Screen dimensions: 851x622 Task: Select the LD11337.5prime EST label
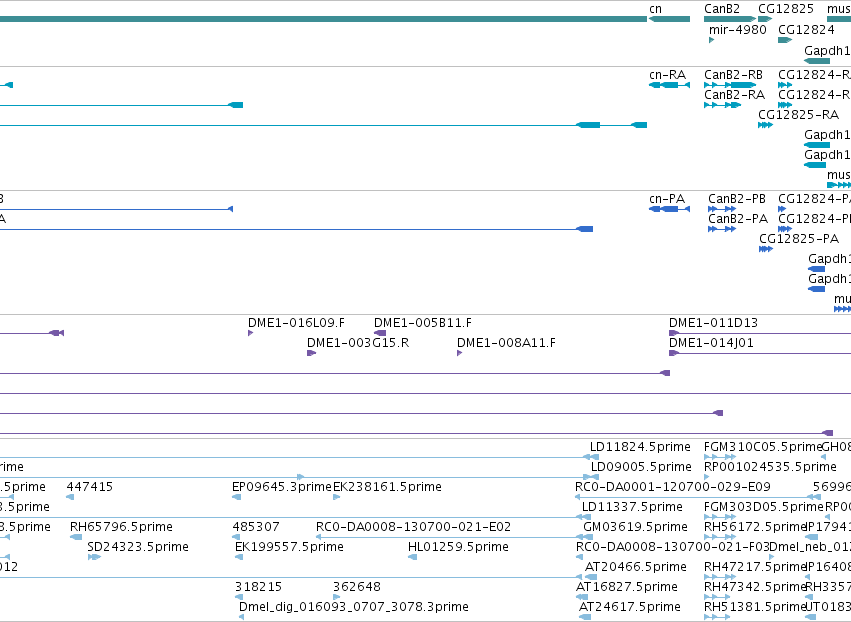(x=632, y=507)
